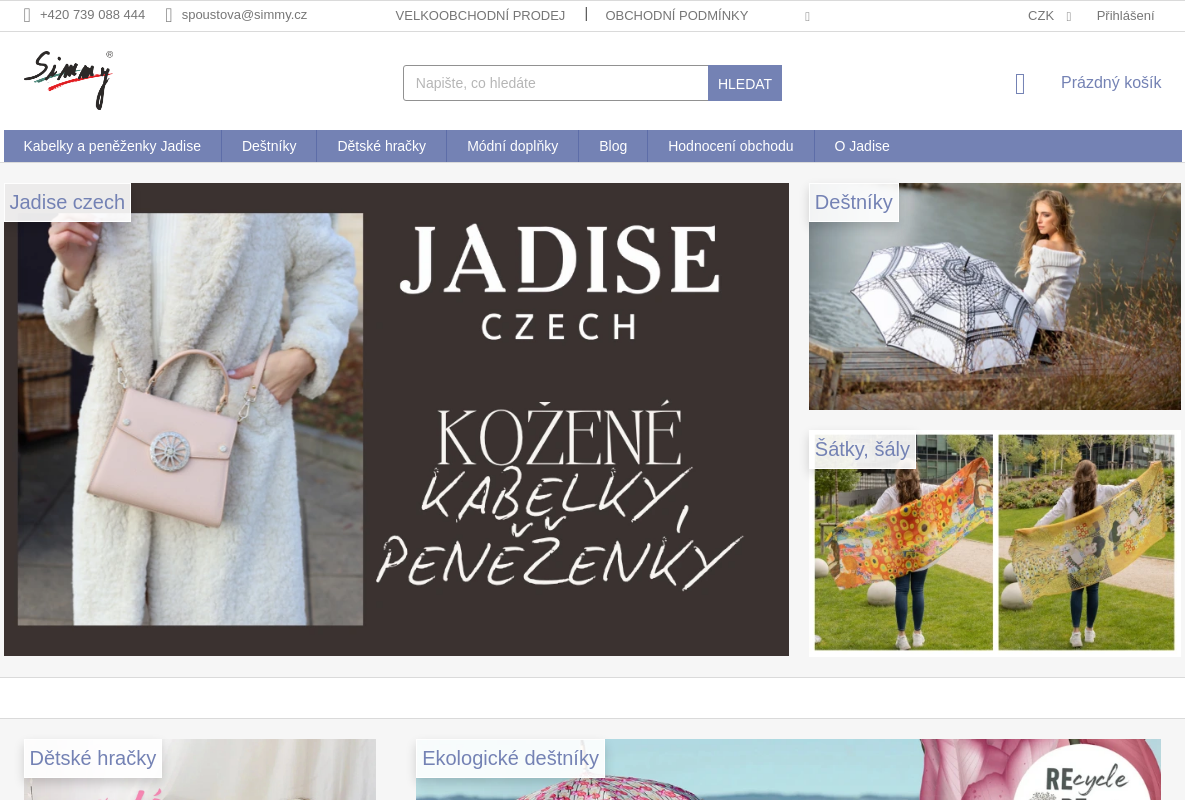The image size is (1200, 800).
Task: Select Dětské hračky in navigation bar
Action: tap(381, 146)
